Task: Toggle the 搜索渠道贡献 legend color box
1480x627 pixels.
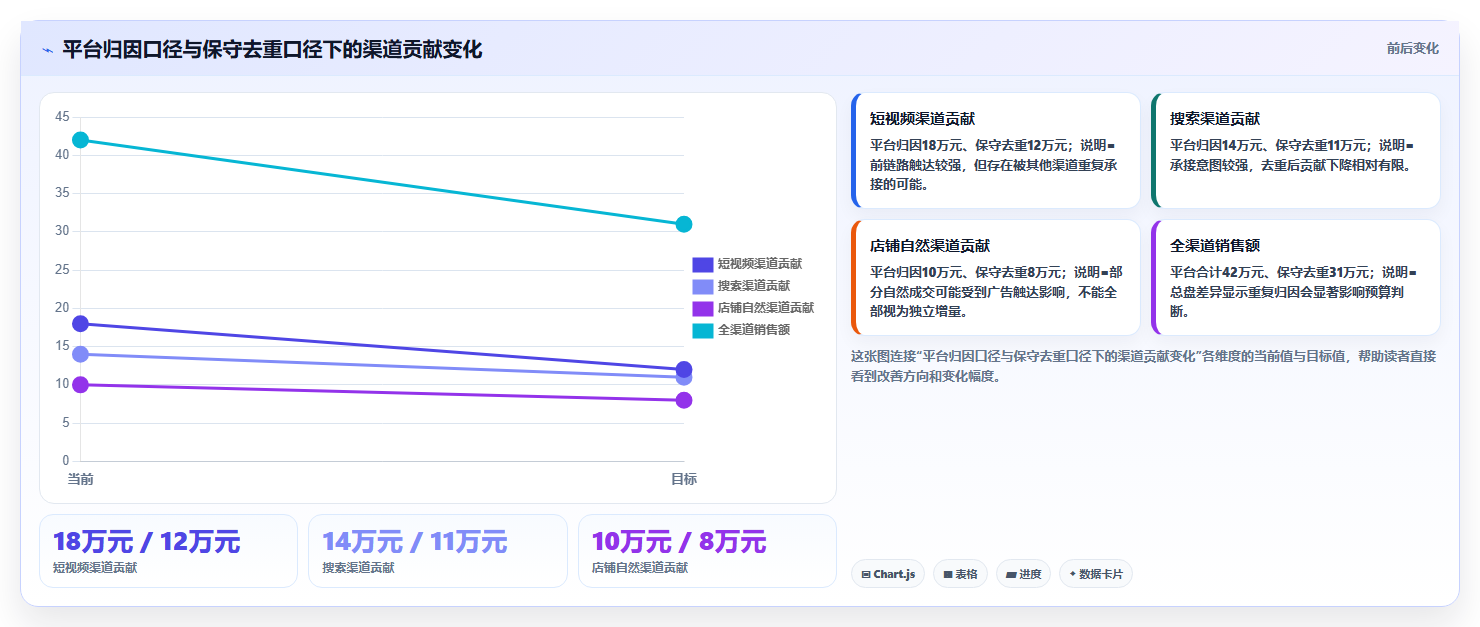Action: click(x=703, y=286)
